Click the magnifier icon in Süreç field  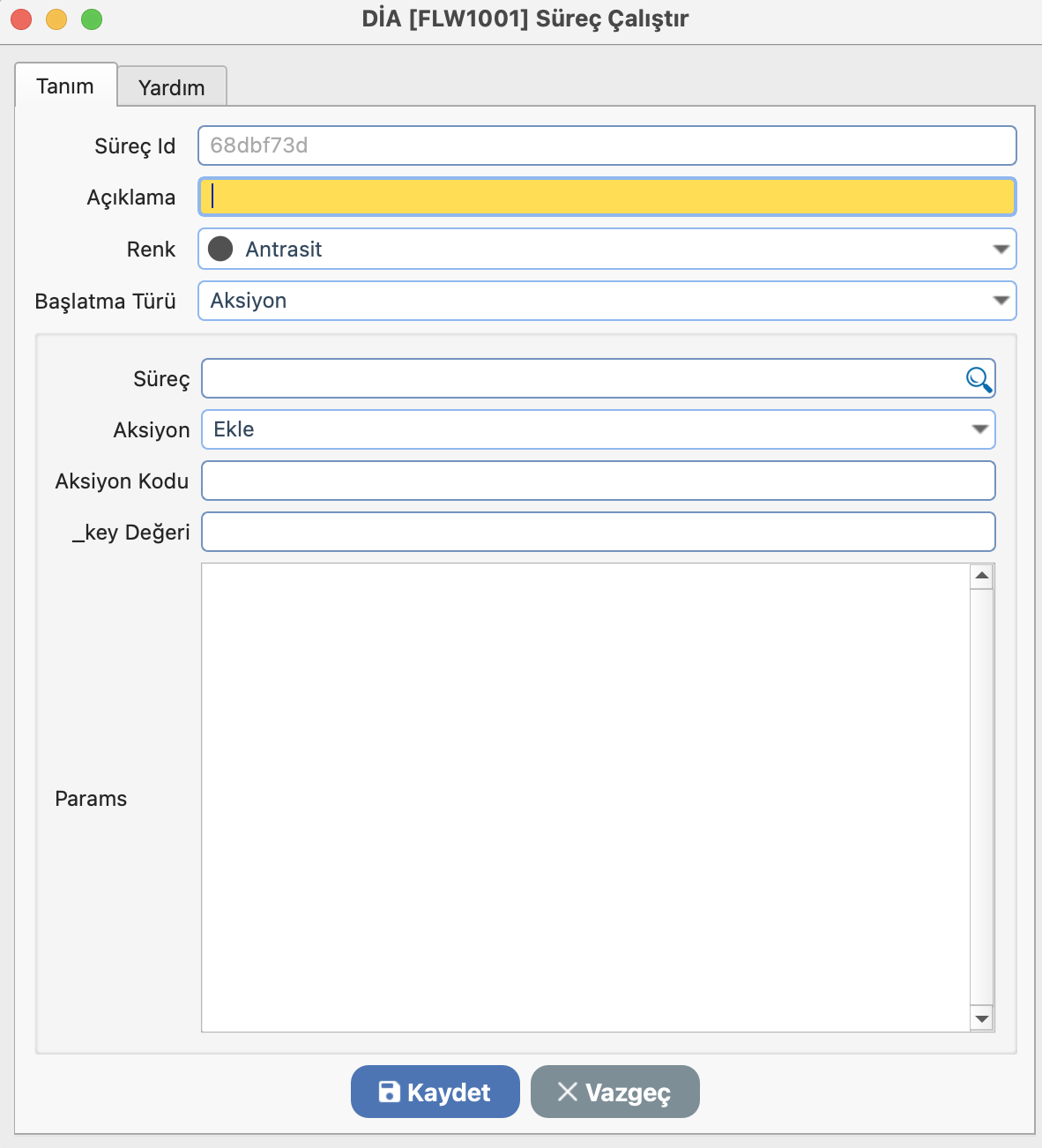point(979,379)
